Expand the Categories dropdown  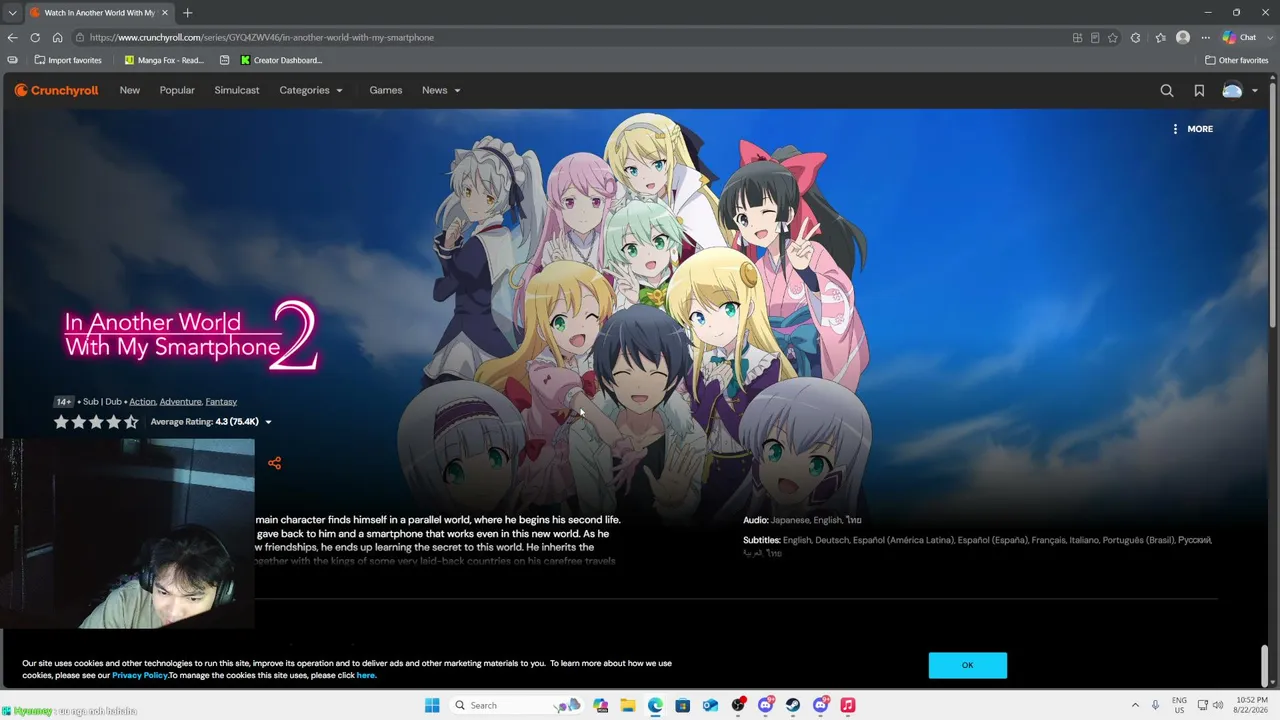point(311,90)
